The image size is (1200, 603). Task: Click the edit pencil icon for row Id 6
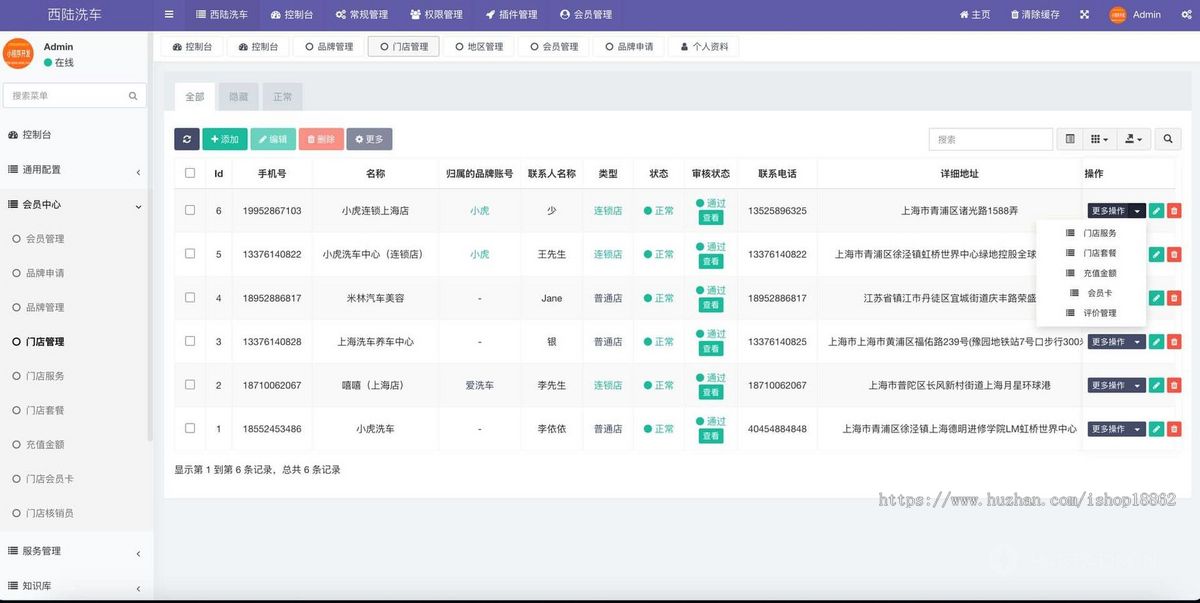(1156, 211)
